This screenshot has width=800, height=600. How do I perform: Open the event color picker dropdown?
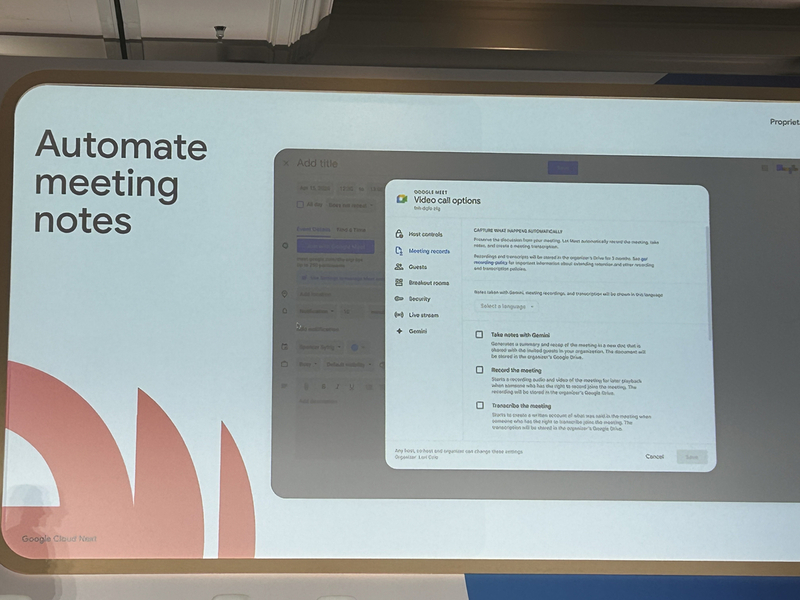[x=358, y=347]
